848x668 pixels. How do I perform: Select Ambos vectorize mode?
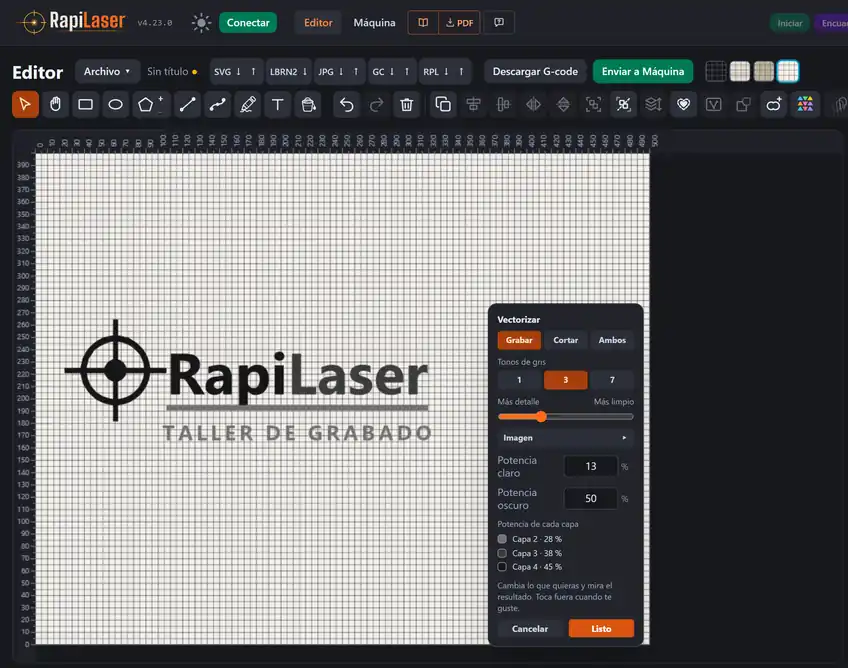[612, 340]
